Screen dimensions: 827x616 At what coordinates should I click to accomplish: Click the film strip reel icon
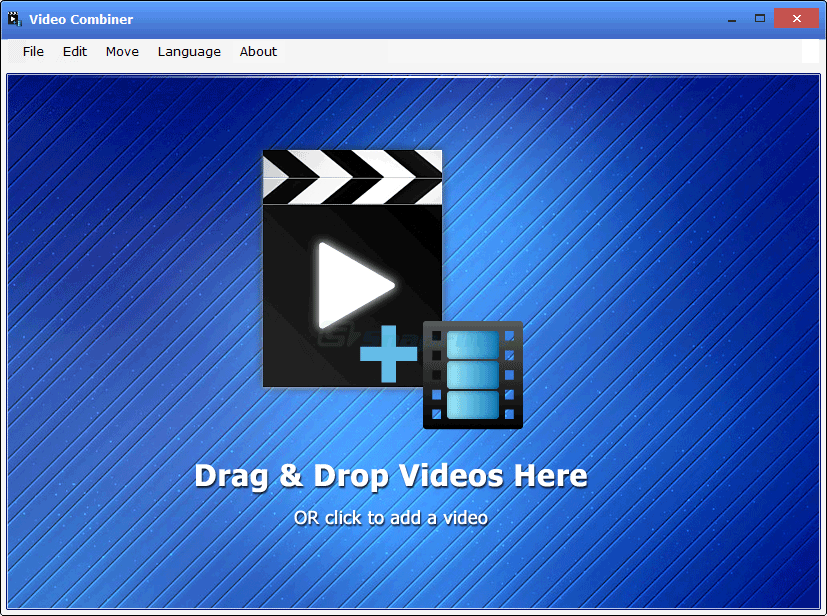click(x=472, y=375)
